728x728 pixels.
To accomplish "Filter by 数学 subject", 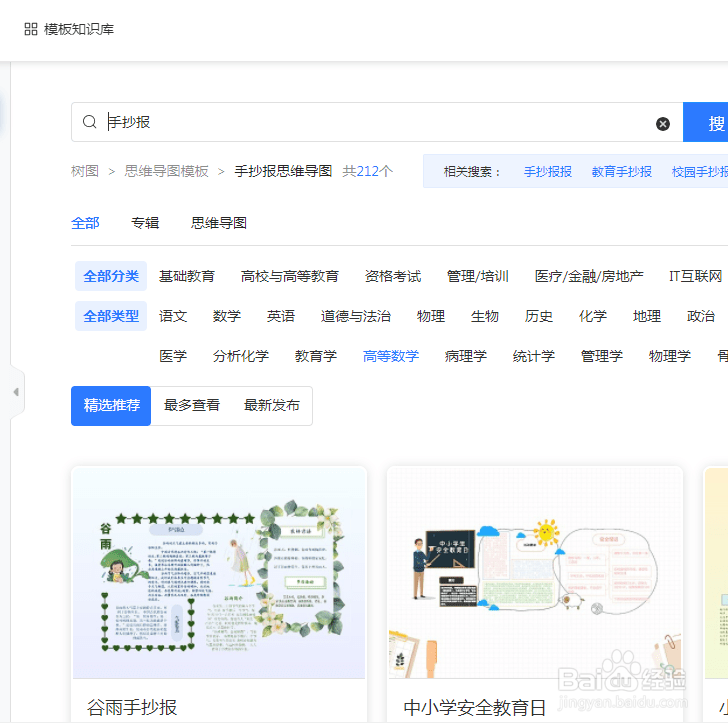I will [x=227, y=316].
